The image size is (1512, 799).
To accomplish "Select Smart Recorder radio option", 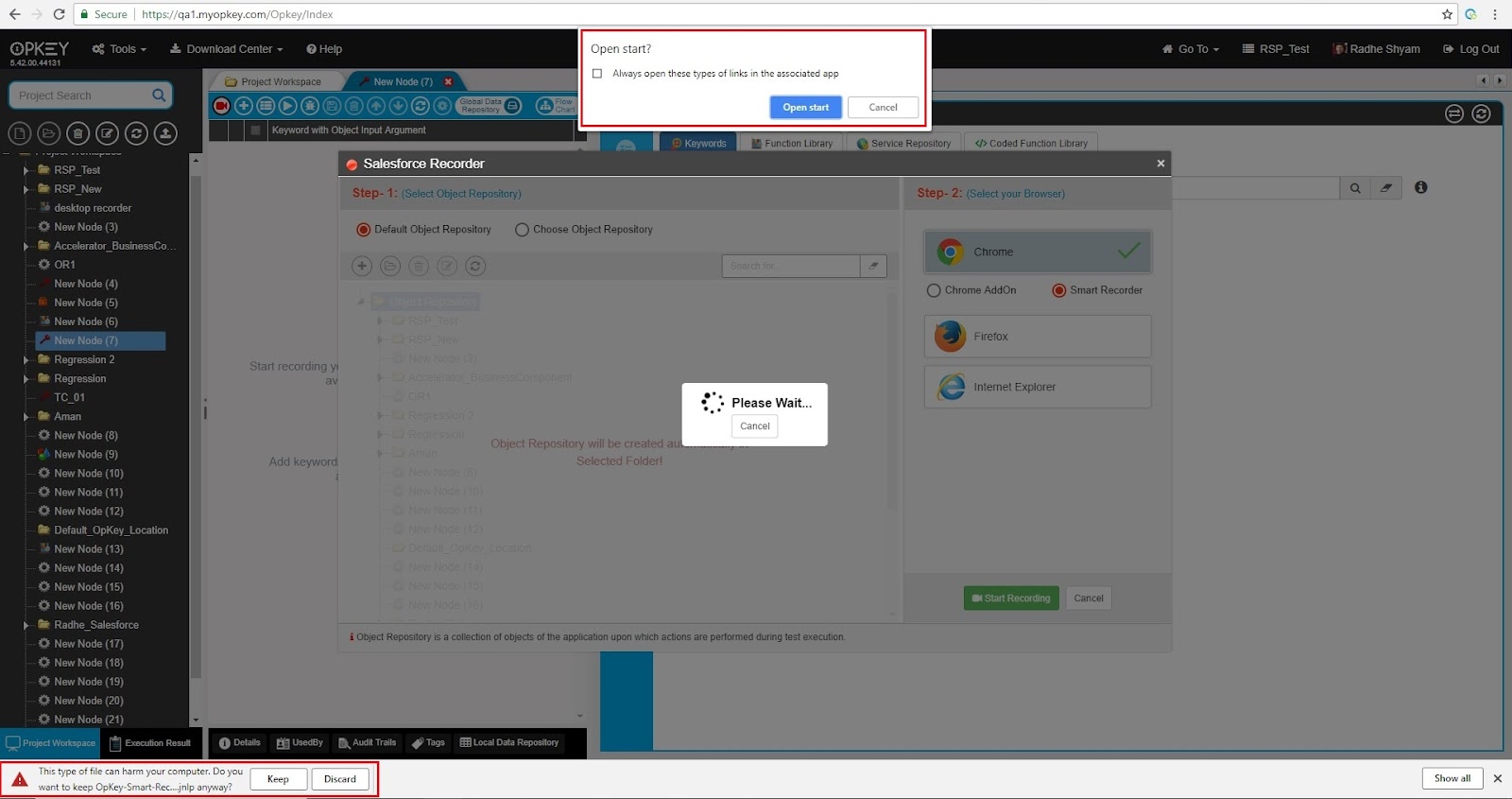I will point(1058,290).
